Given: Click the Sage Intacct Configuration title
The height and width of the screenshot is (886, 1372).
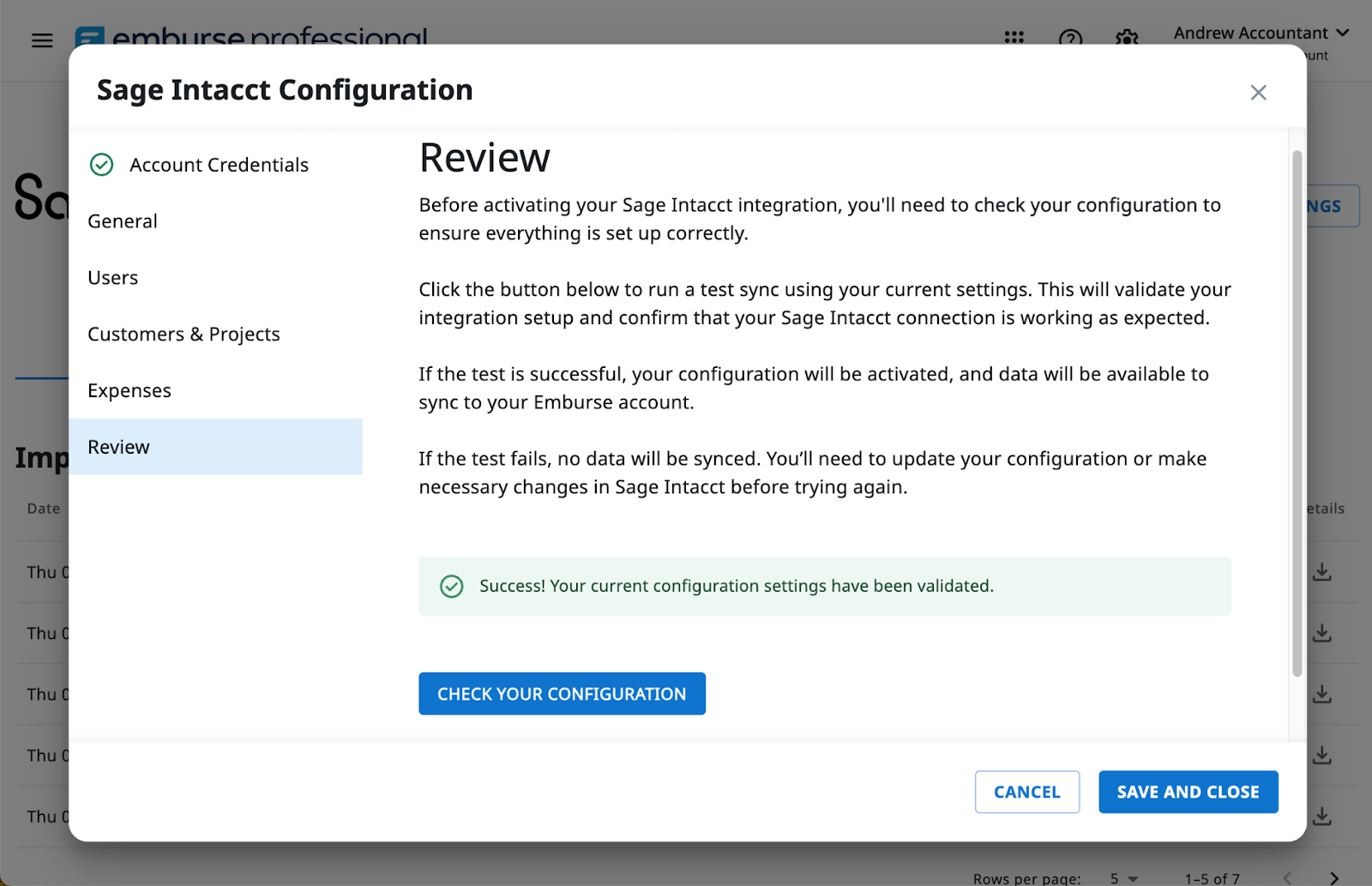Looking at the screenshot, I should [285, 90].
